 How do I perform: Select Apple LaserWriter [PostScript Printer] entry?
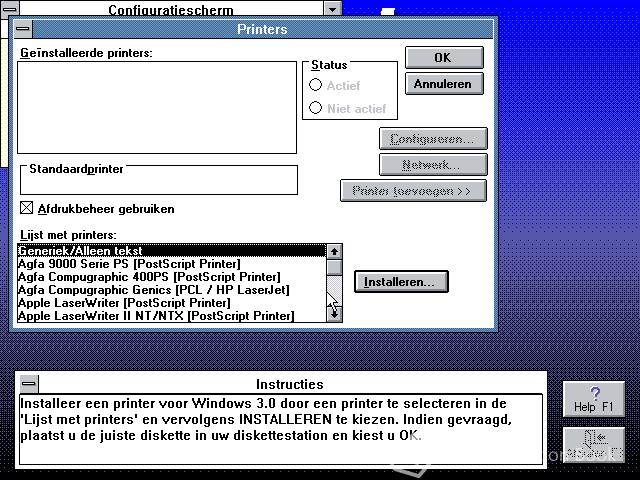tap(172, 303)
